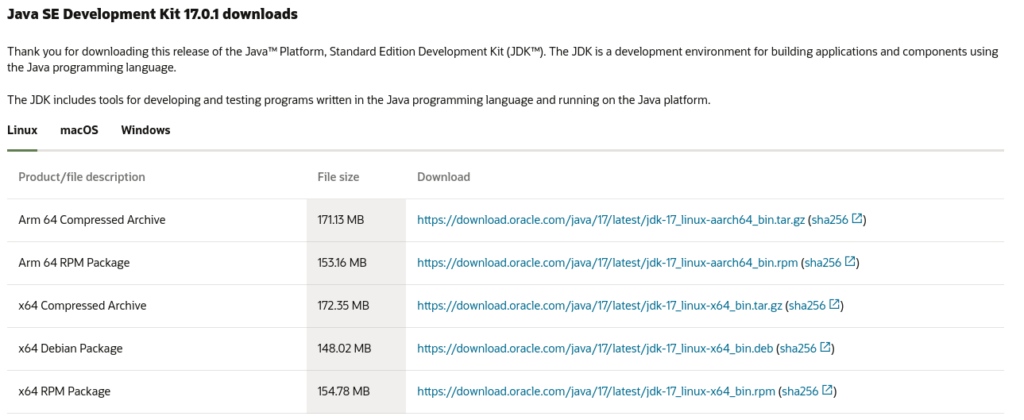Download the jdk-17_linux-x64_bin.rpm link
1024x420 pixels.
click(596, 391)
